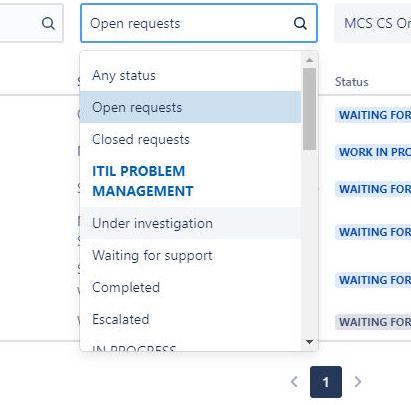The height and width of the screenshot is (405, 411).
Task: Click the search icon in the leftmost field
Action: 48,23
